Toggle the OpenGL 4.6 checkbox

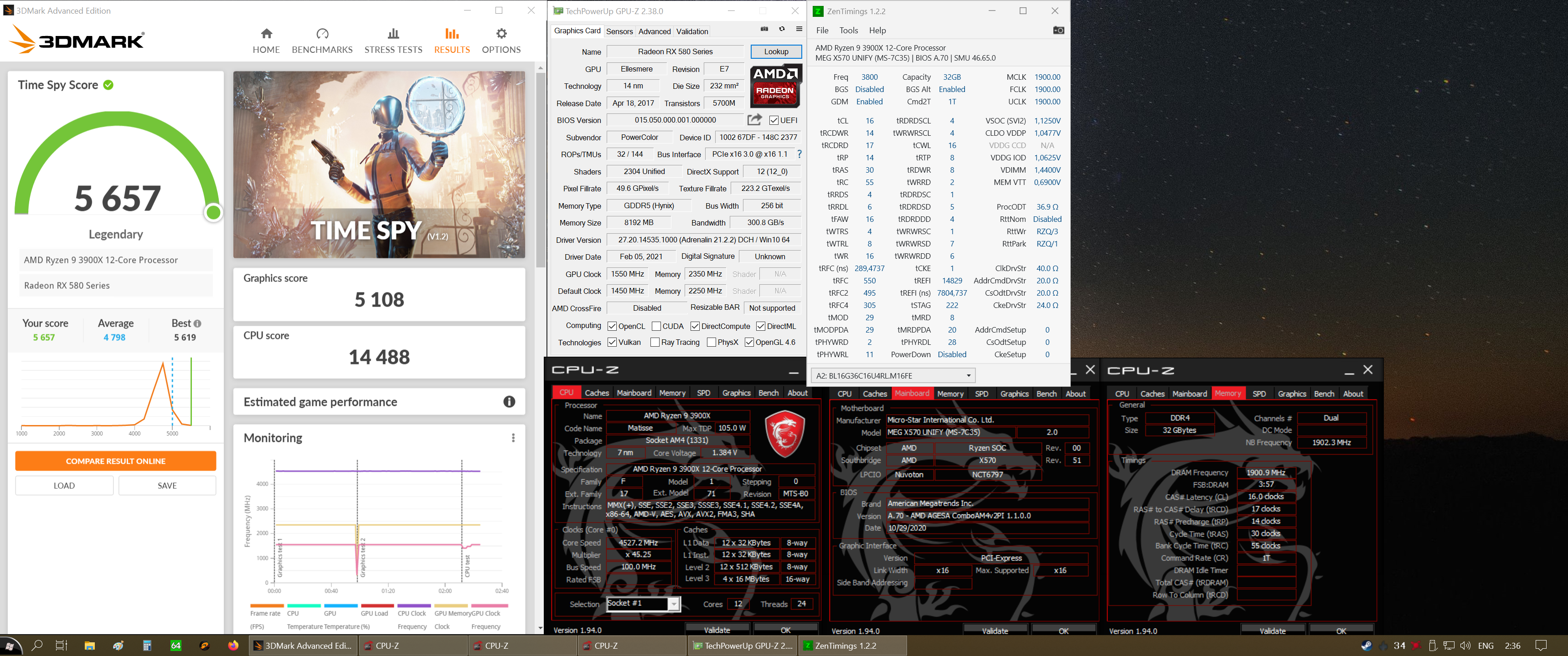pyautogui.click(x=749, y=343)
